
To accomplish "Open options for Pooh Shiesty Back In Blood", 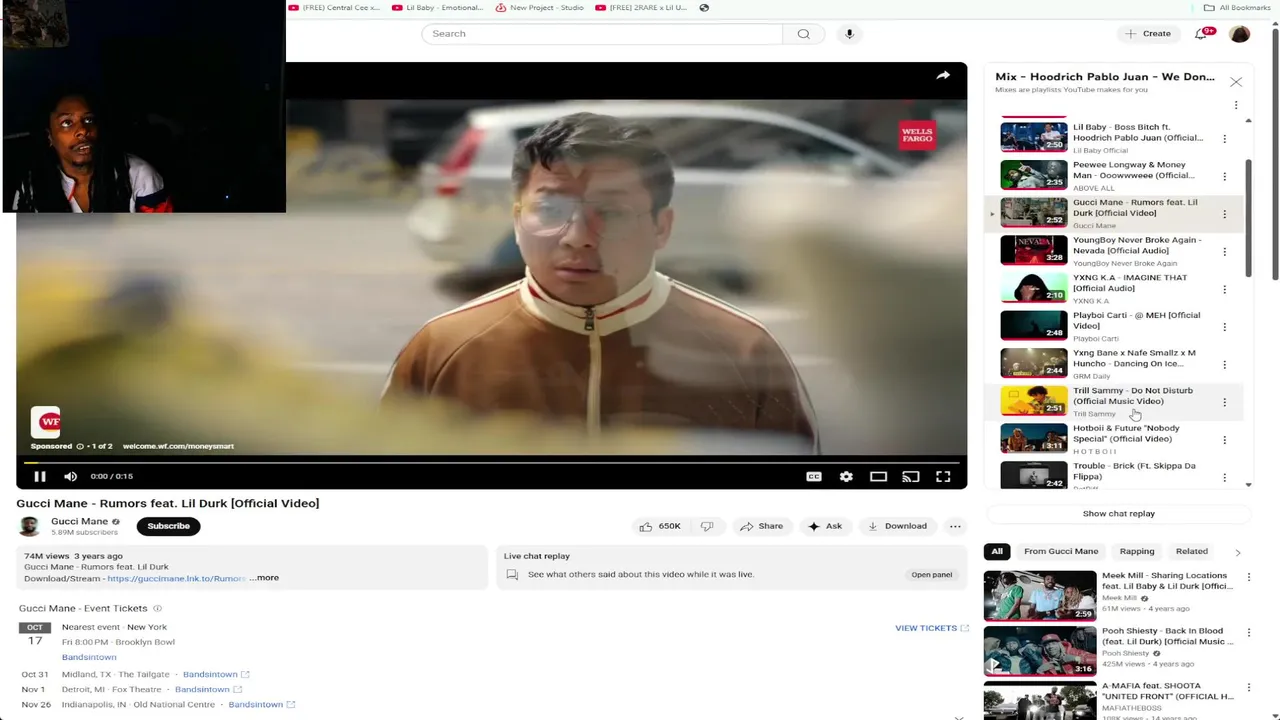I will 1248,634.
